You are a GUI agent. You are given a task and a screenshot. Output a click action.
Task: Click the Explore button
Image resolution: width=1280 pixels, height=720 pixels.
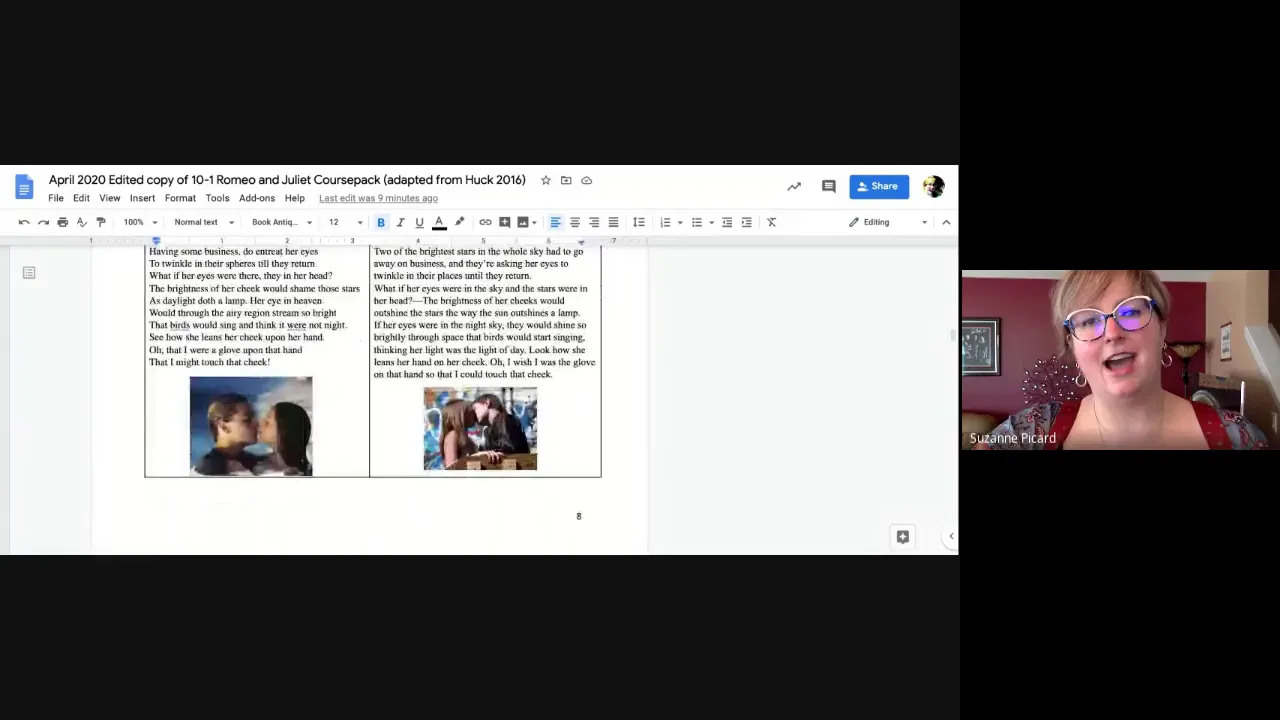902,537
